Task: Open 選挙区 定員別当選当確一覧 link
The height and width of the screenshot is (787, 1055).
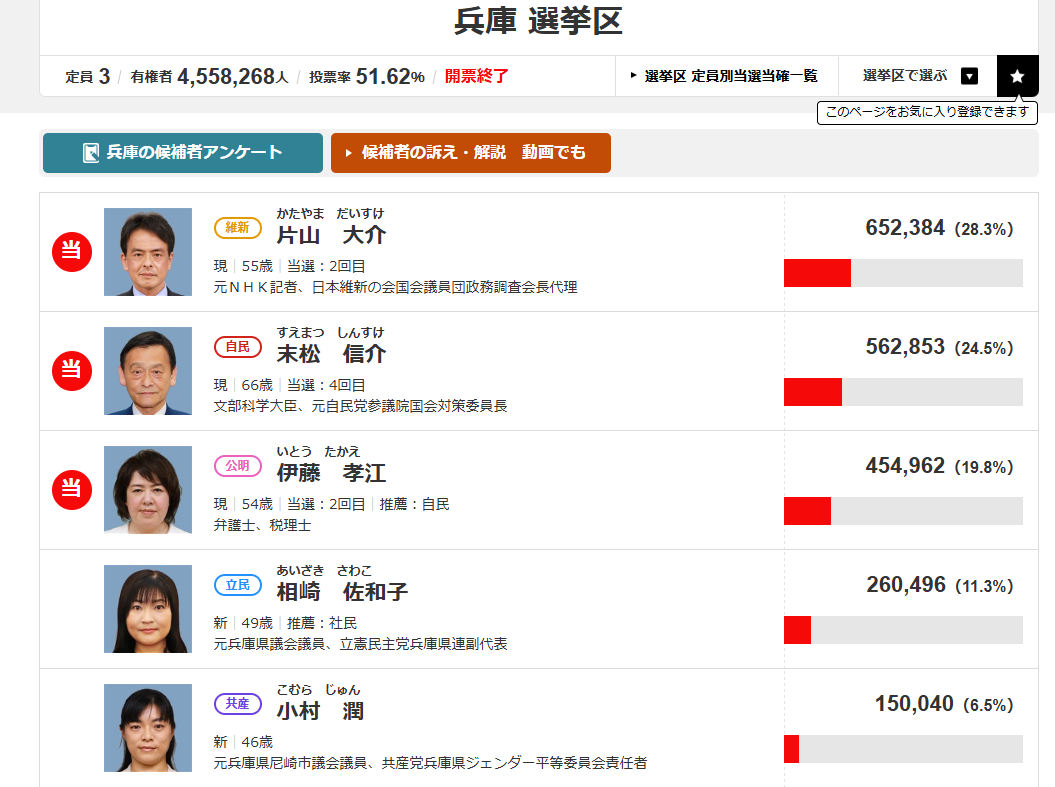Action: (x=725, y=76)
